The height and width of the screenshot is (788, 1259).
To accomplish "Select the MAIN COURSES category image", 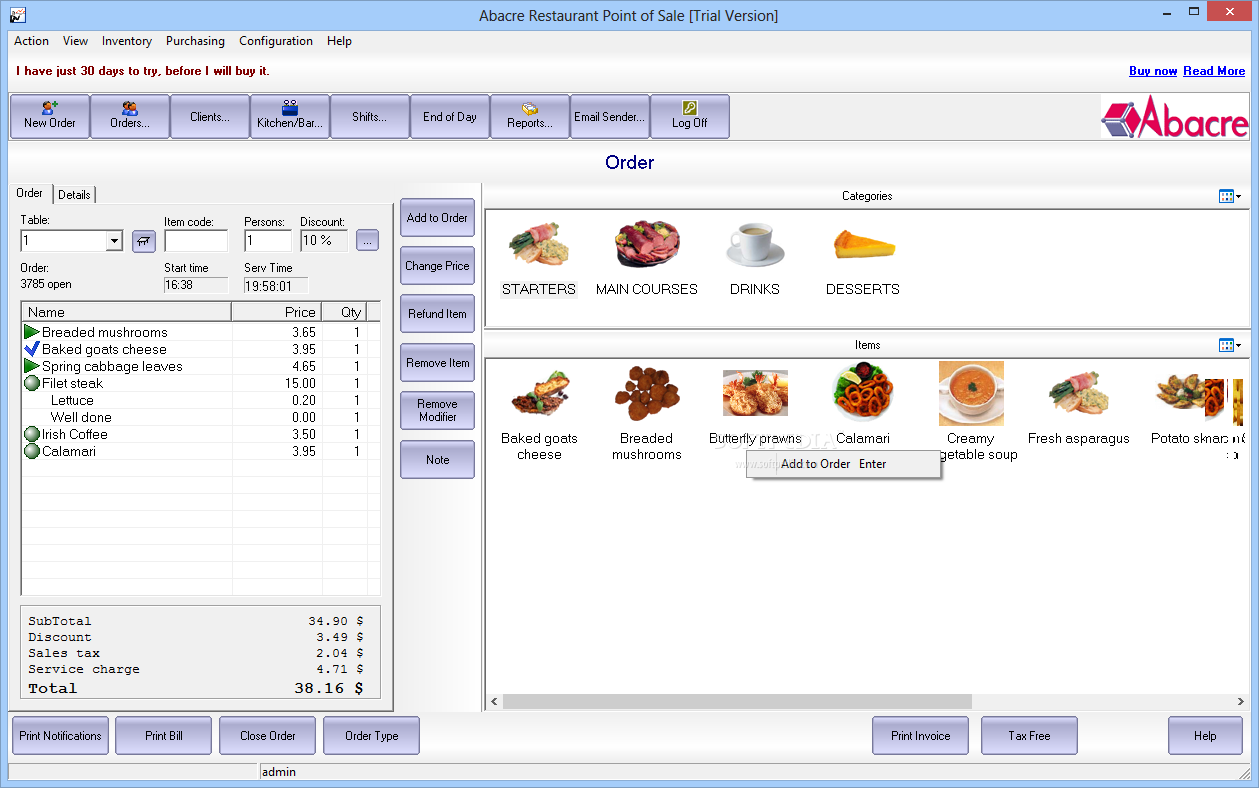I will click(647, 246).
